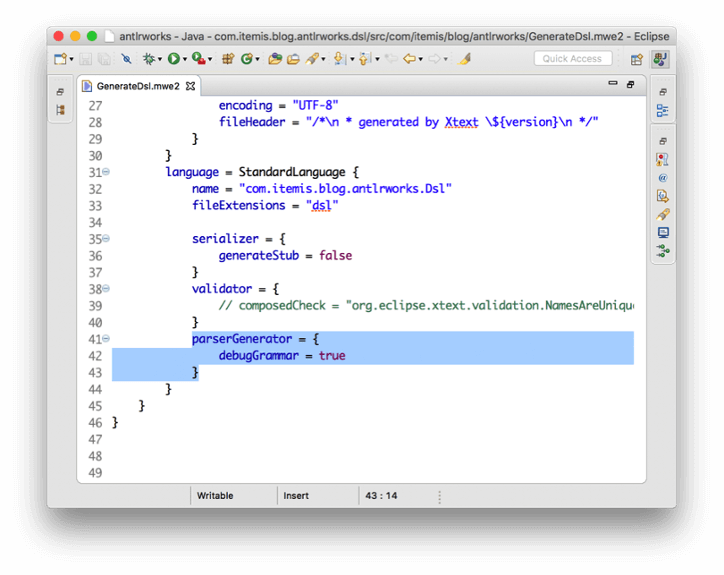Open the Search view in right sidebar
Screen dimensions: 724x575
click(x=663, y=214)
